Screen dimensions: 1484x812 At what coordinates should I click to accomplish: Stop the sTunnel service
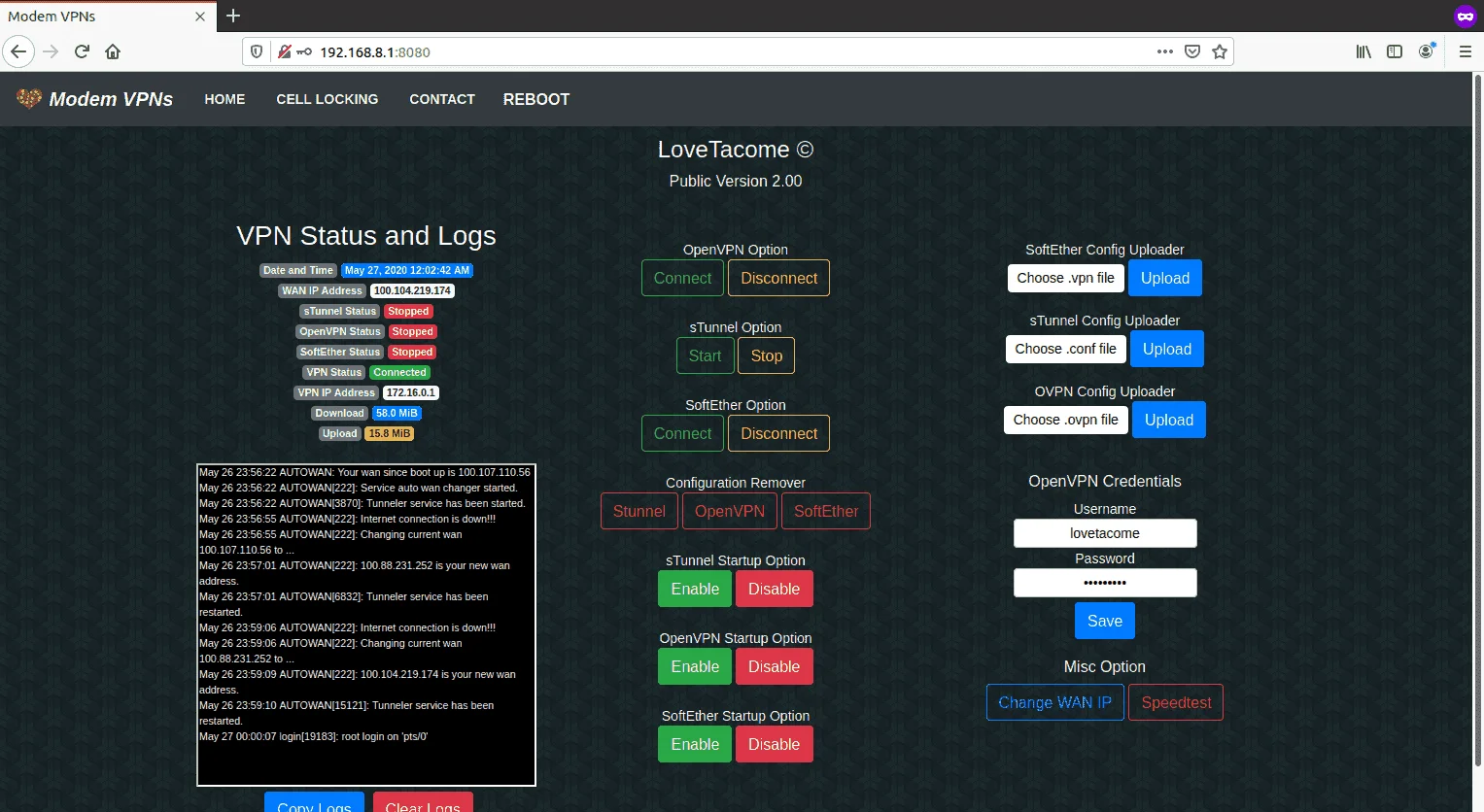click(767, 355)
